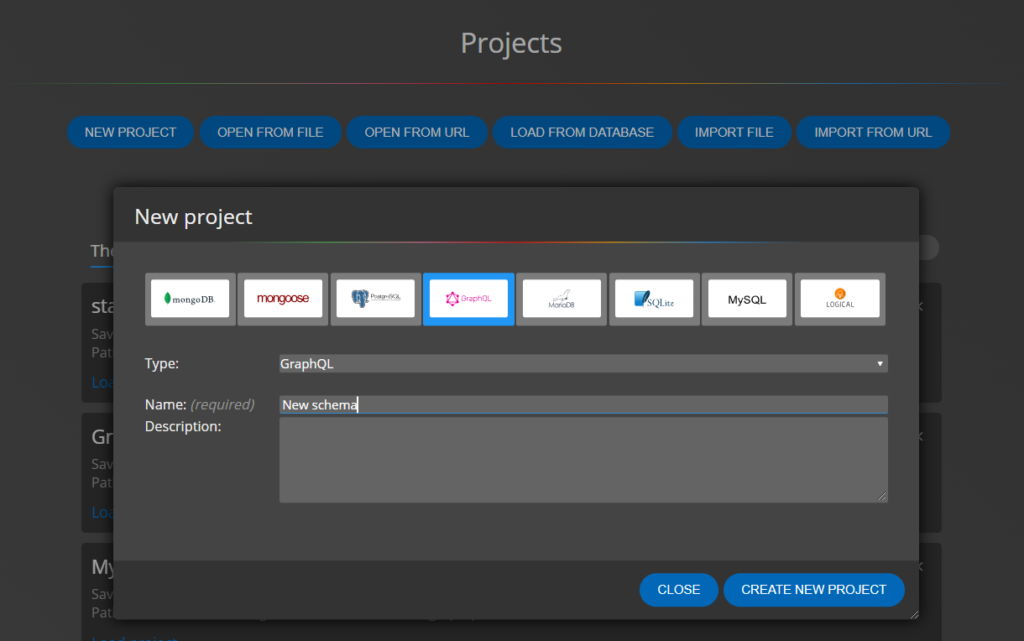This screenshot has height=641, width=1024.
Task: Open the Type dropdown showing GraphQL
Action: [583, 364]
